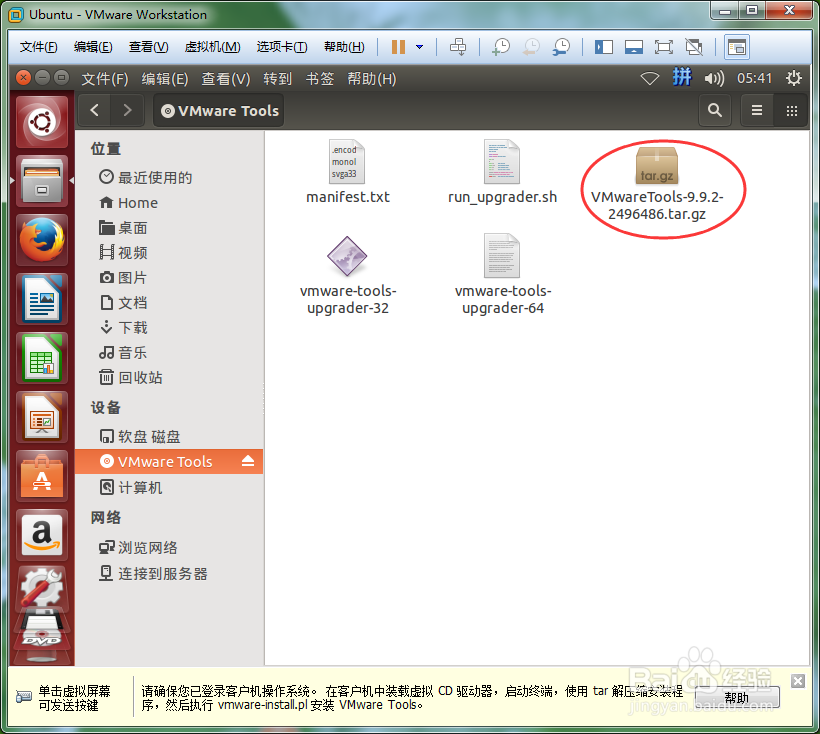820x734 pixels.
Task: Open Home in the sidebar
Action: [x=129, y=202]
